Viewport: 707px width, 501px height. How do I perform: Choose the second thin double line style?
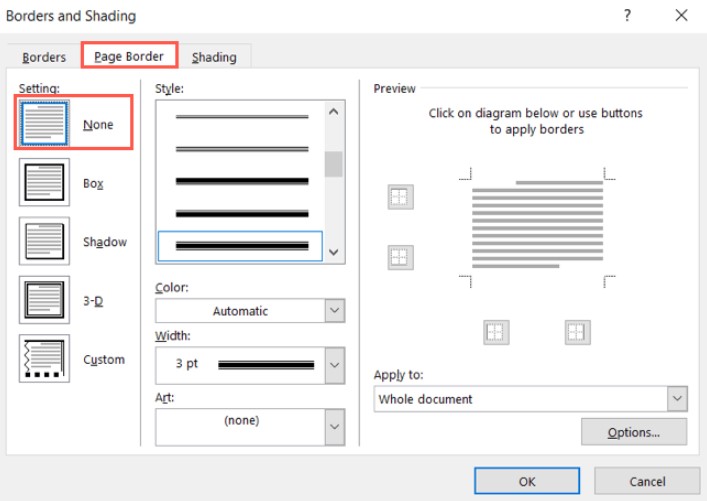point(242,149)
